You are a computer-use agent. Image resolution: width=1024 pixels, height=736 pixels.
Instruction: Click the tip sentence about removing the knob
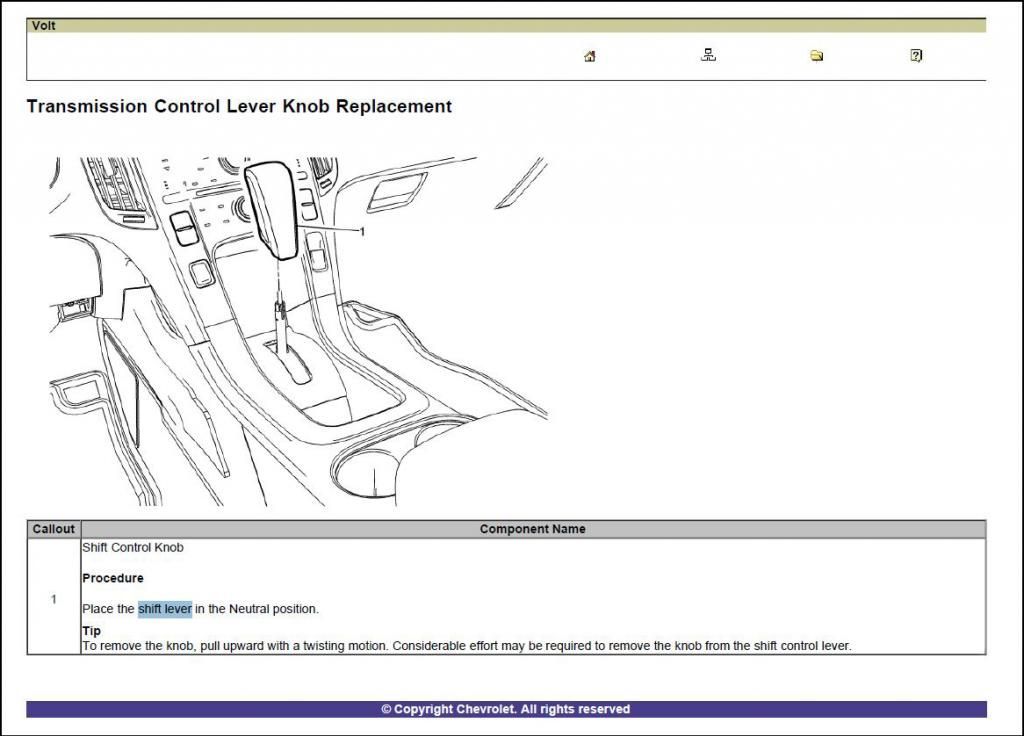click(x=466, y=646)
